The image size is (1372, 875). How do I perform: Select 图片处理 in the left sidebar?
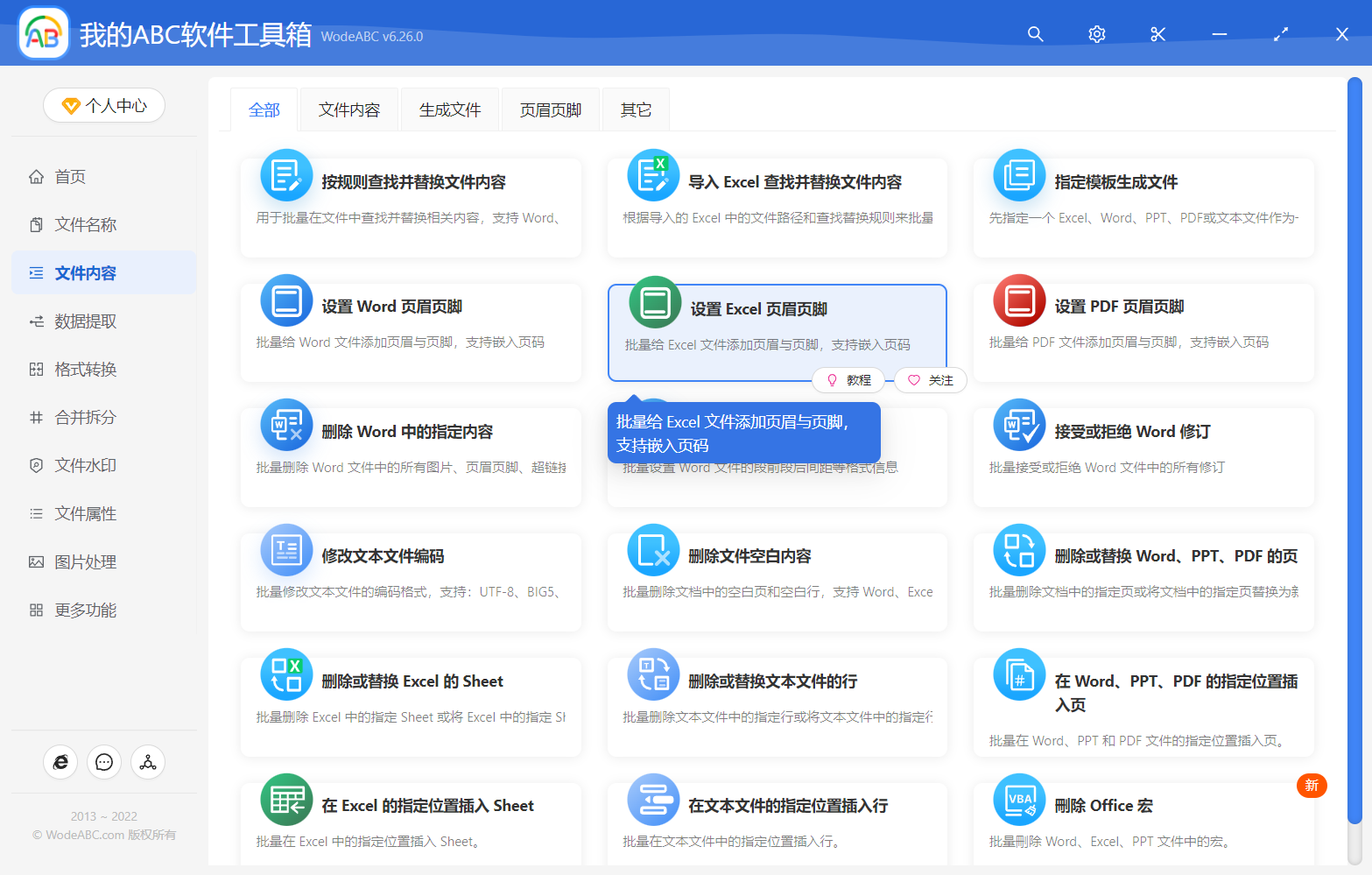click(x=83, y=561)
